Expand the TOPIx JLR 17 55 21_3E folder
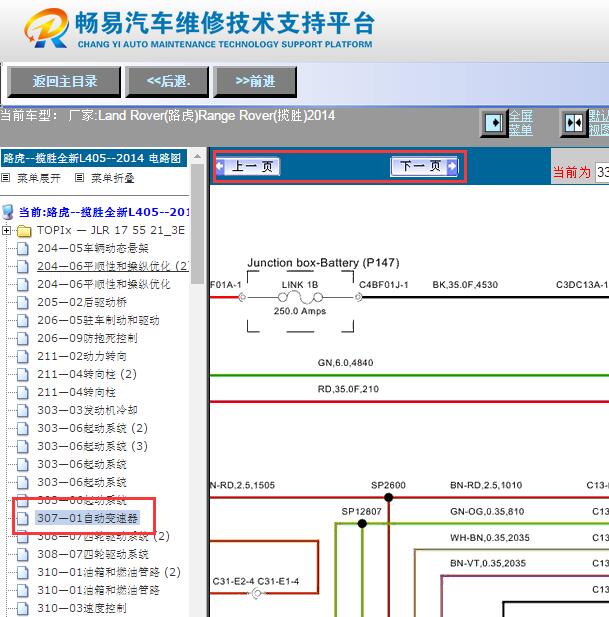609x617 pixels. (6, 230)
